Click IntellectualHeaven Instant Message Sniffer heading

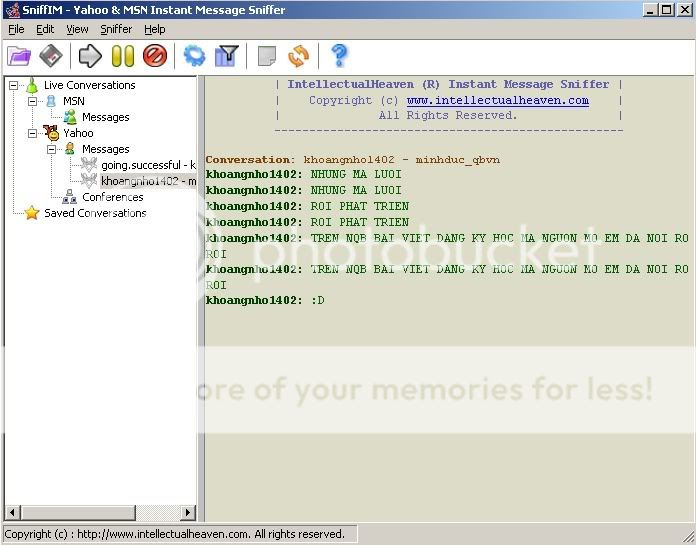[448, 84]
